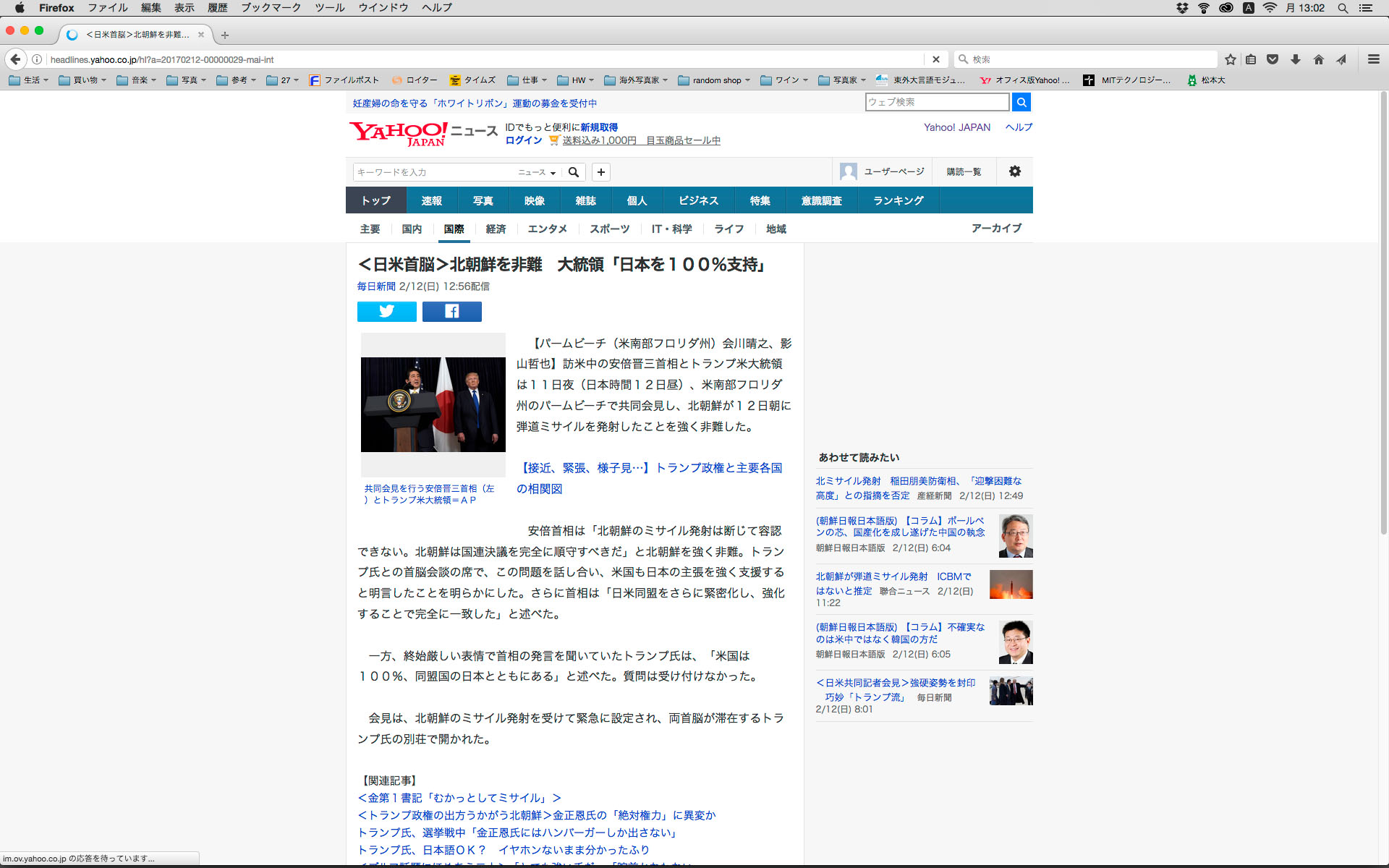The image size is (1389, 868).
Task: Open the Pocket icon in toolbar
Action: tap(1273, 59)
